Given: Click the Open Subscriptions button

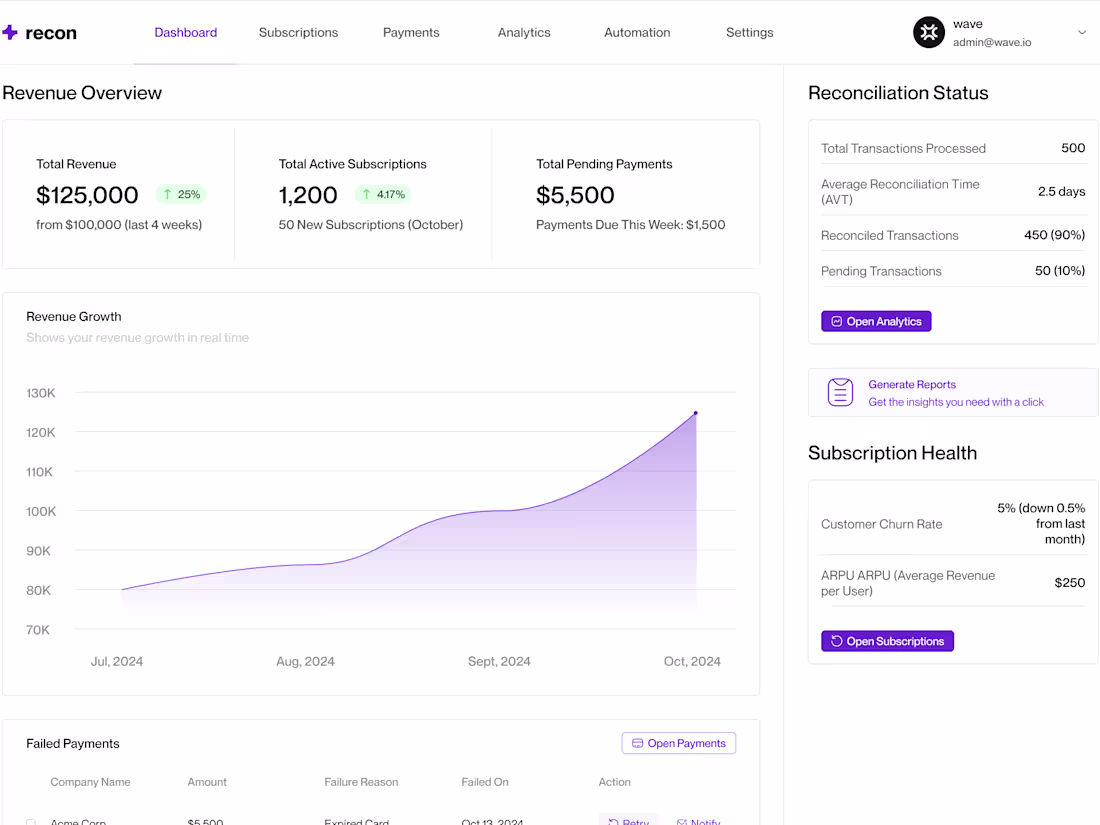Looking at the screenshot, I should (x=887, y=641).
